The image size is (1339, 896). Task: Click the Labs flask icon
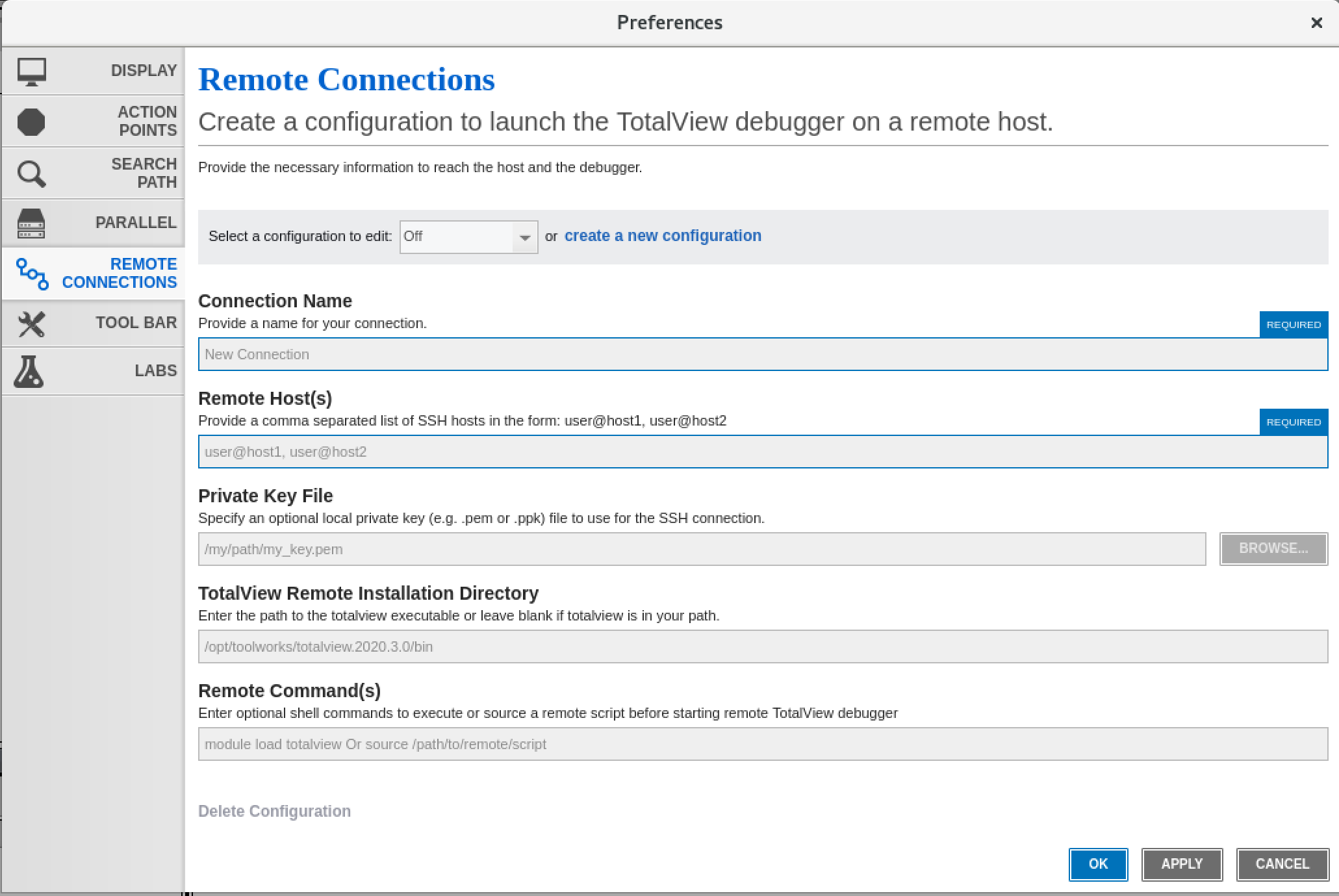(x=29, y=371)
